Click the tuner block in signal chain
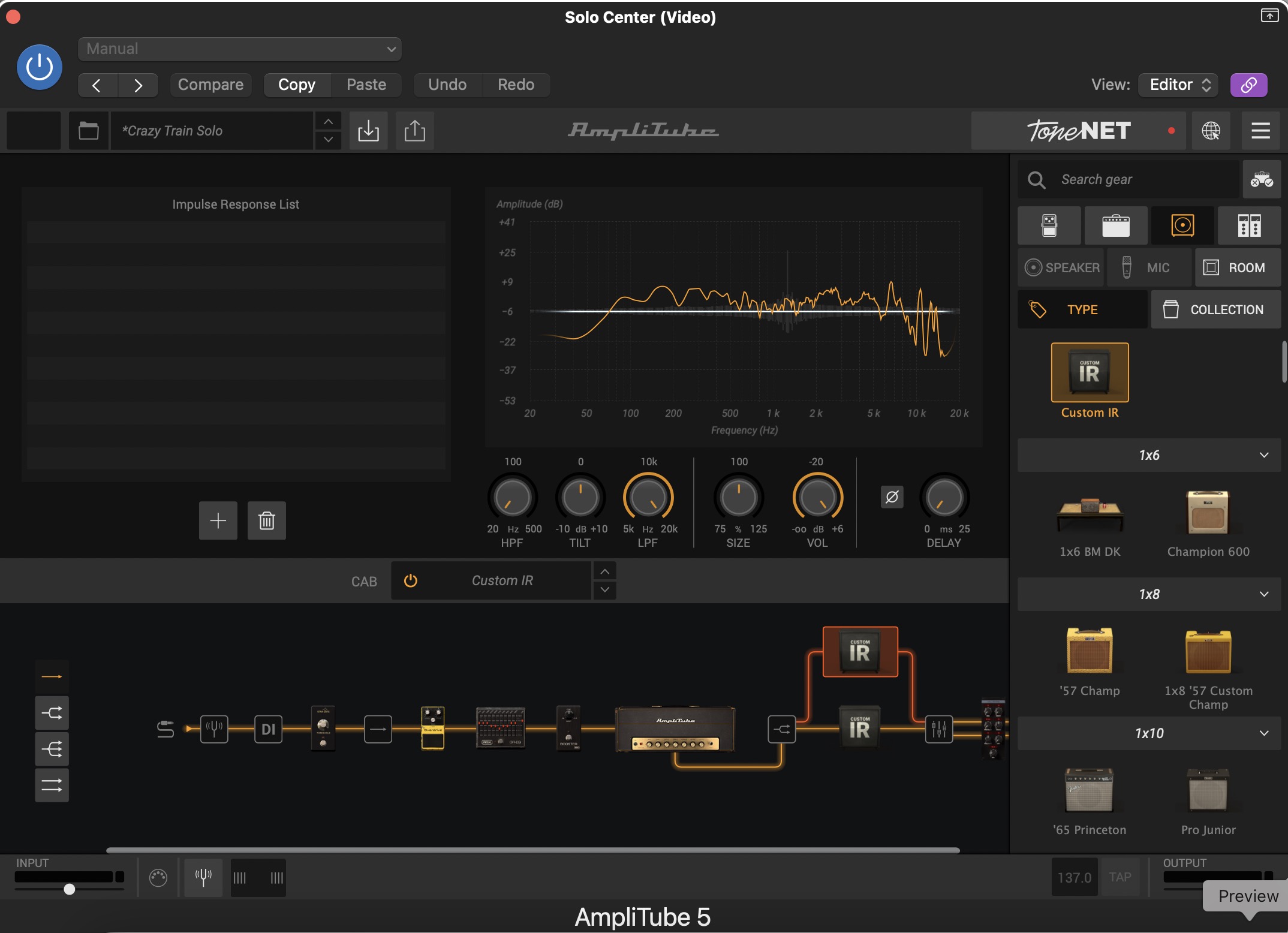 coord(214,729)
